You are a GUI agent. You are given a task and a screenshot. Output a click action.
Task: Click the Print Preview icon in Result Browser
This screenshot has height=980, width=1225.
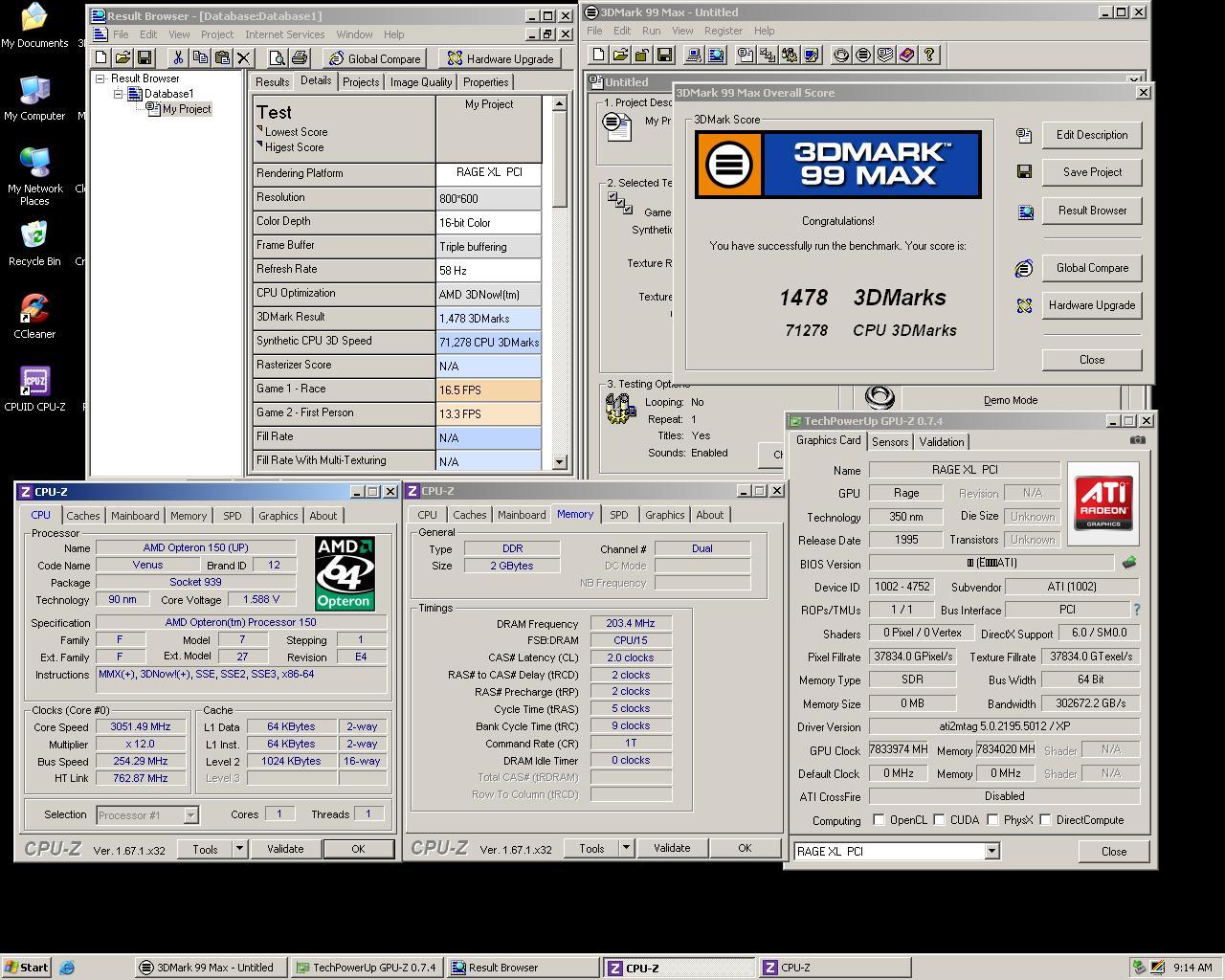point(277,58)
